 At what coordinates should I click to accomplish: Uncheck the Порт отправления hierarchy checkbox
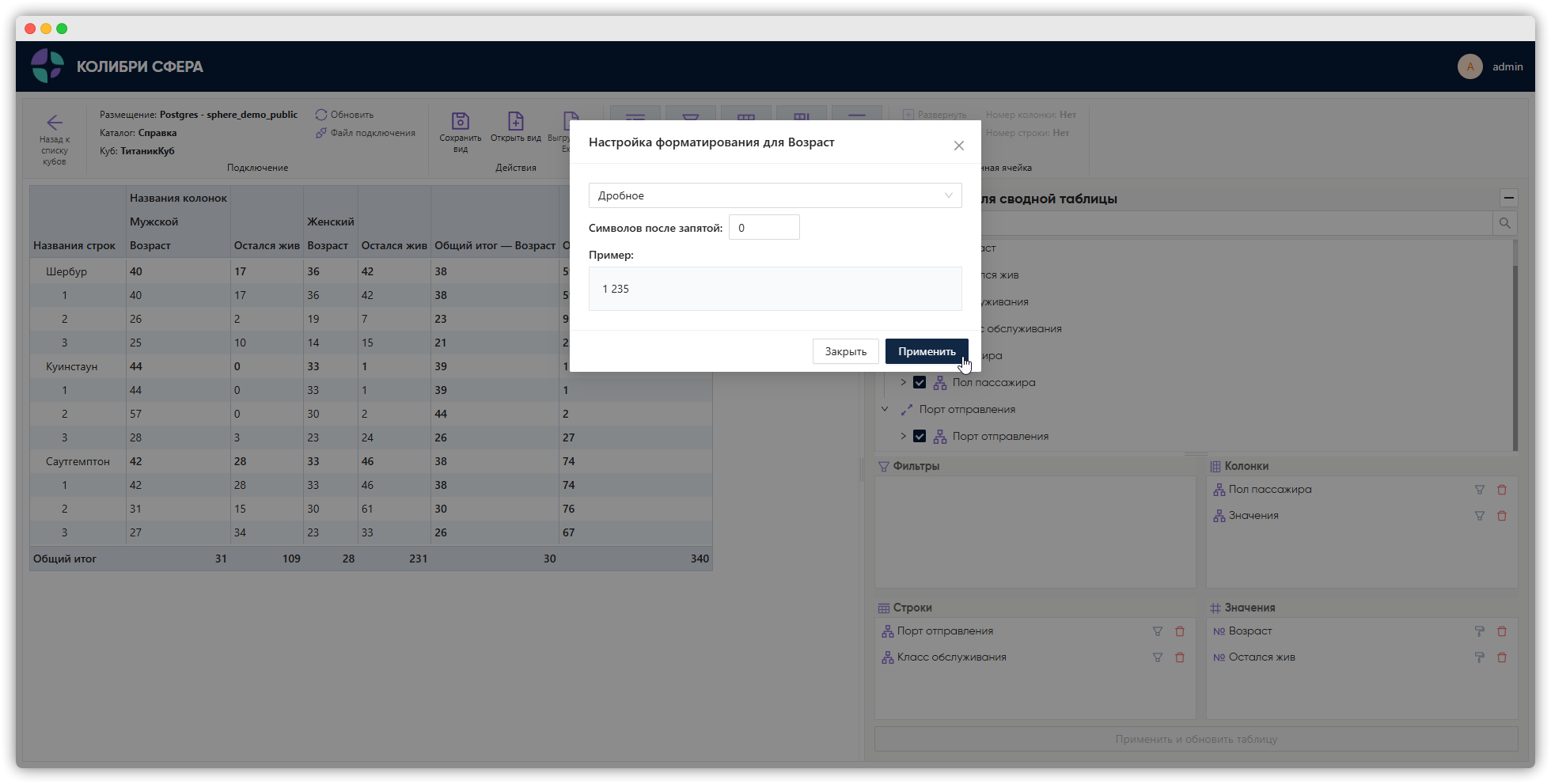click(920, 437)
